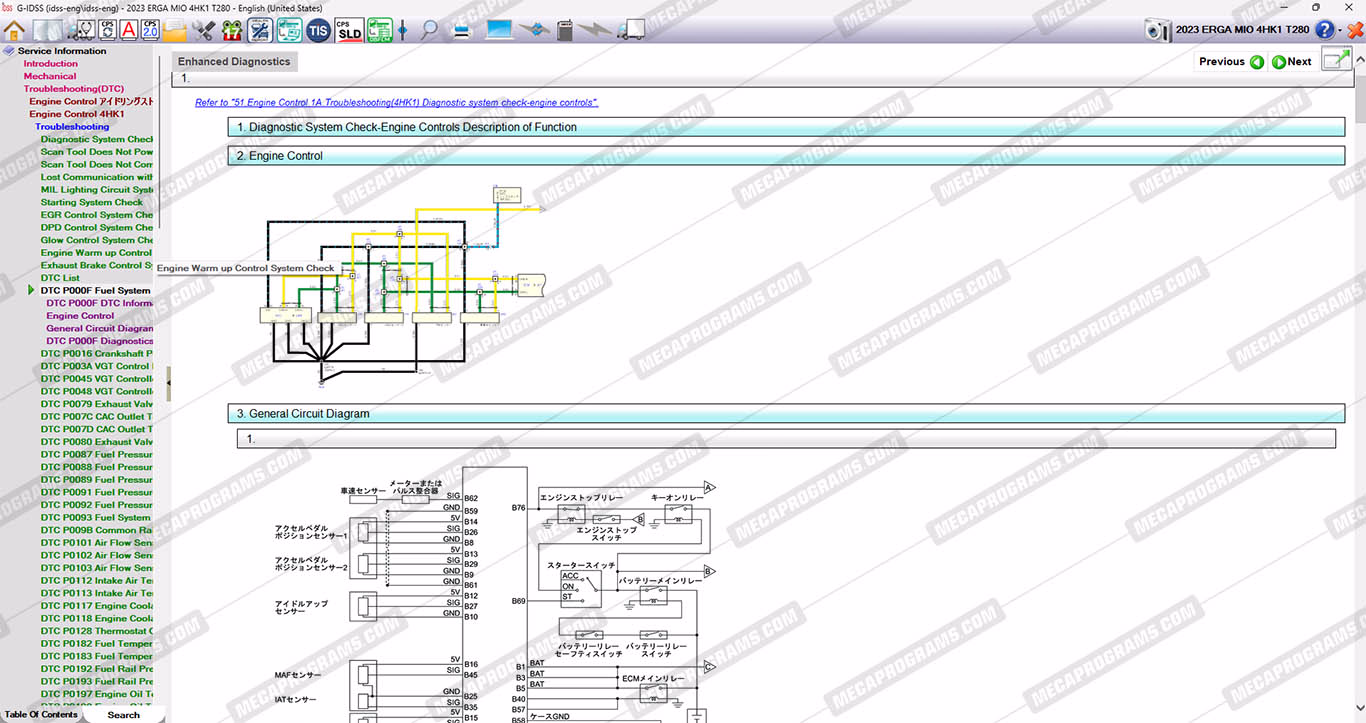Open Starting System Check tree item

tap(92, 202)
